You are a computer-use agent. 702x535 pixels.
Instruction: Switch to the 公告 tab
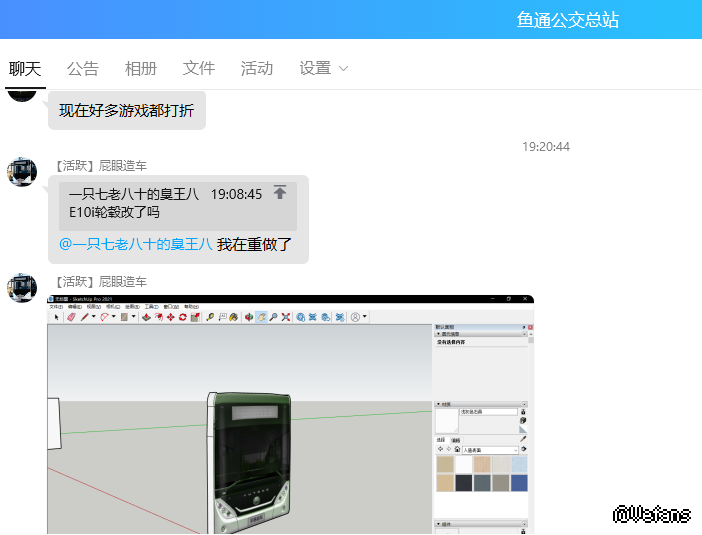point(83,68)
